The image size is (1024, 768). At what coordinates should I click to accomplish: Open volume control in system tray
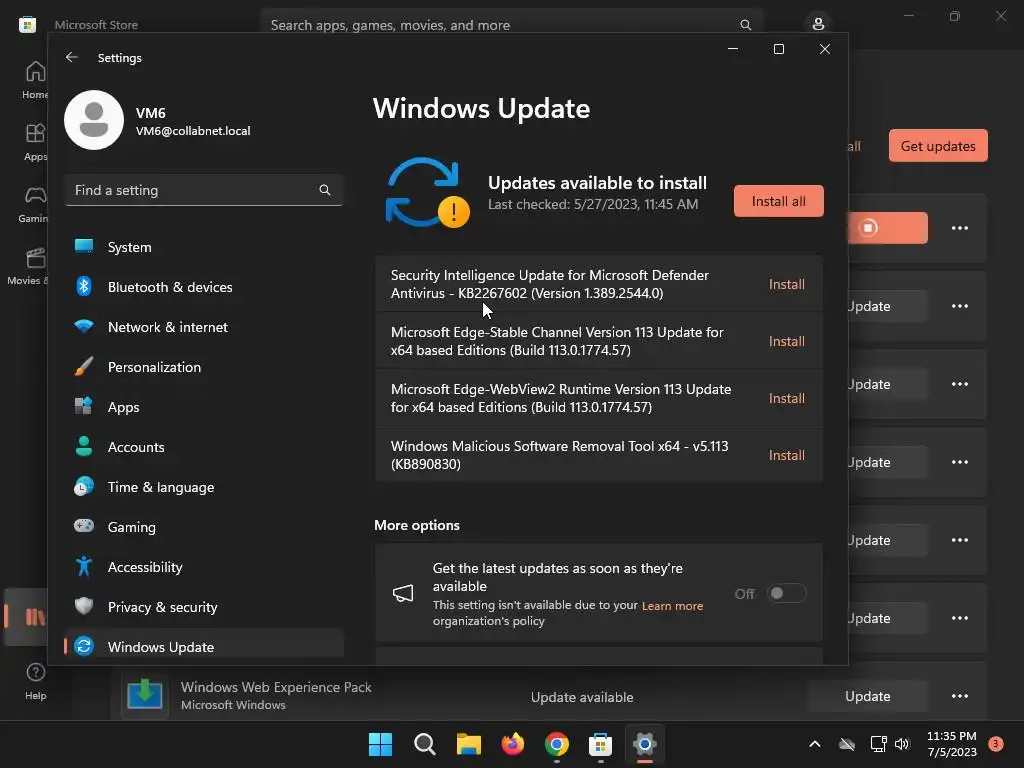[x=902, y=744]
